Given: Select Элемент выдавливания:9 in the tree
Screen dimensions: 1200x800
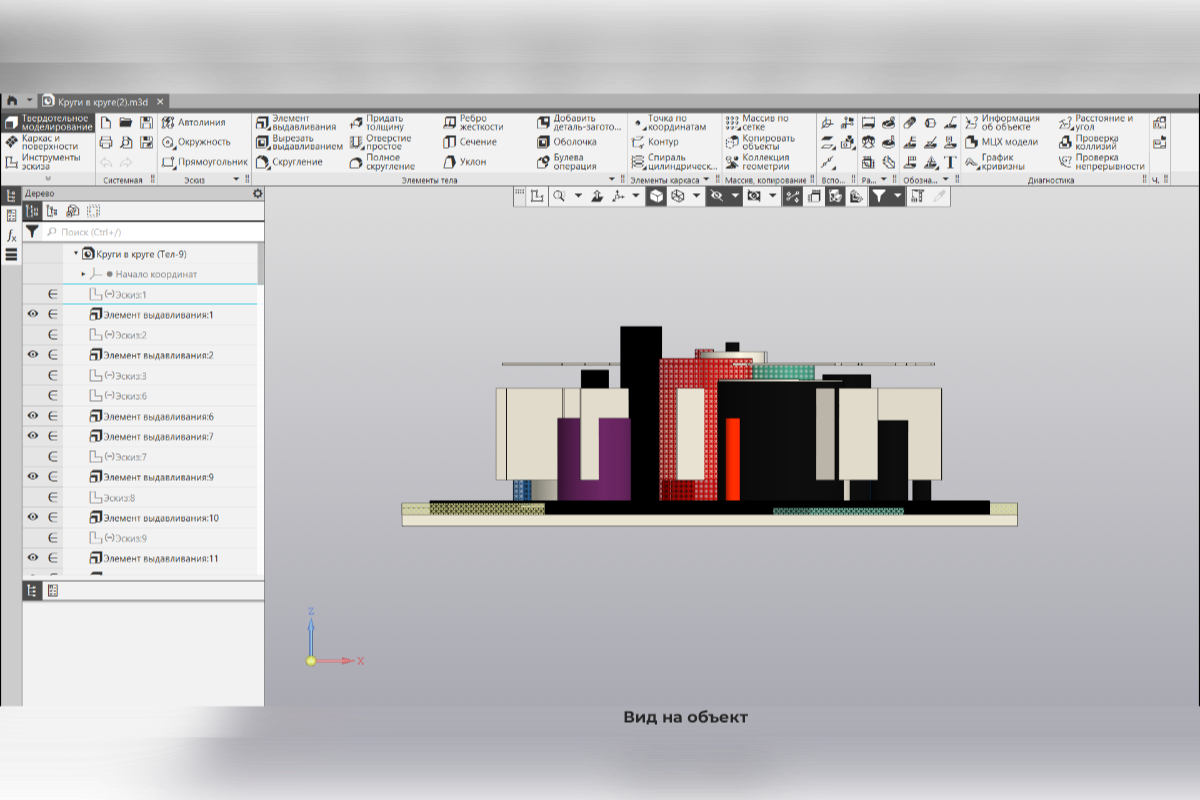Looking at the screenshot, I should click(x=158, y=477).
